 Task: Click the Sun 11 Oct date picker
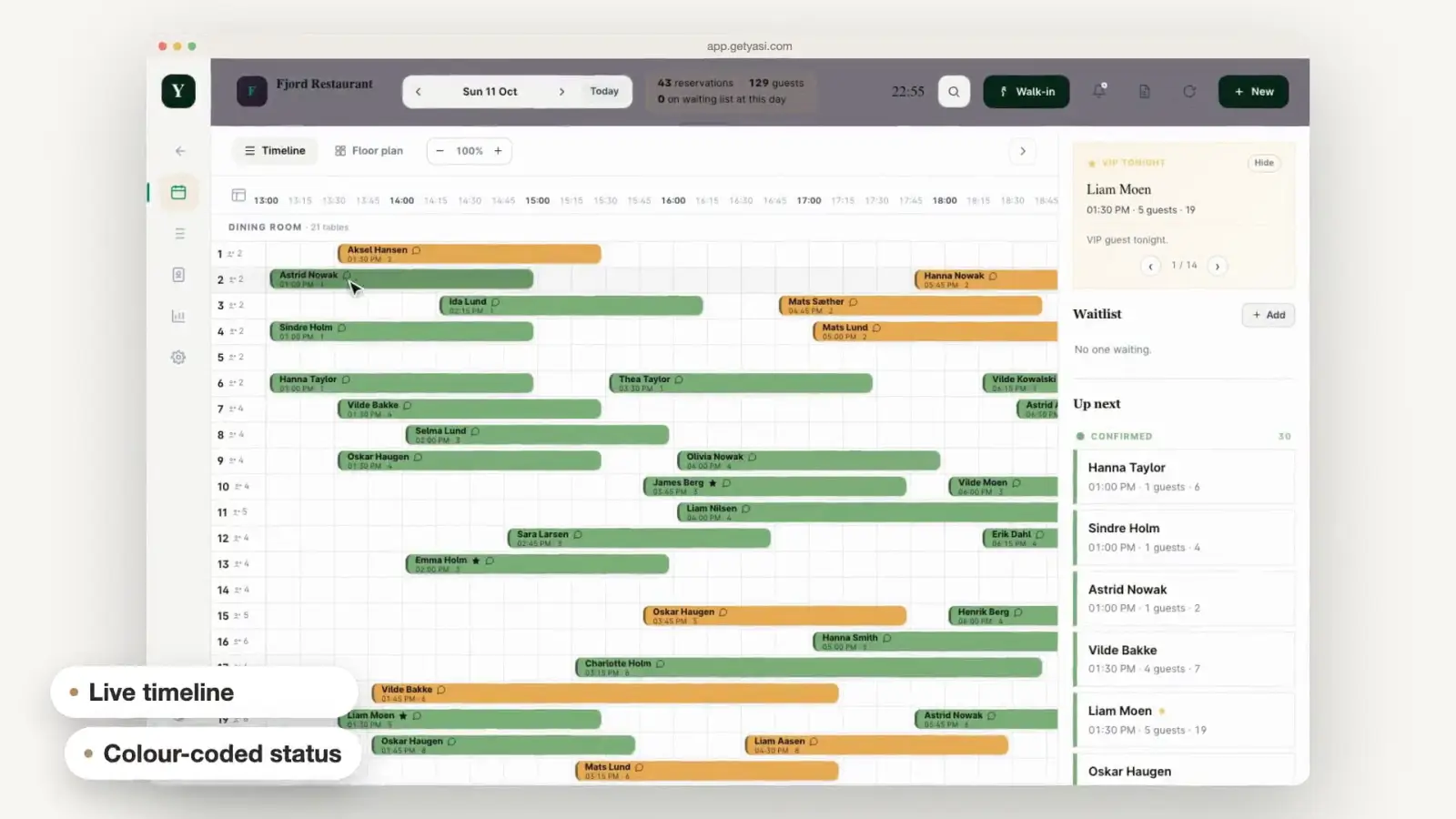click(x=490, y=92)
